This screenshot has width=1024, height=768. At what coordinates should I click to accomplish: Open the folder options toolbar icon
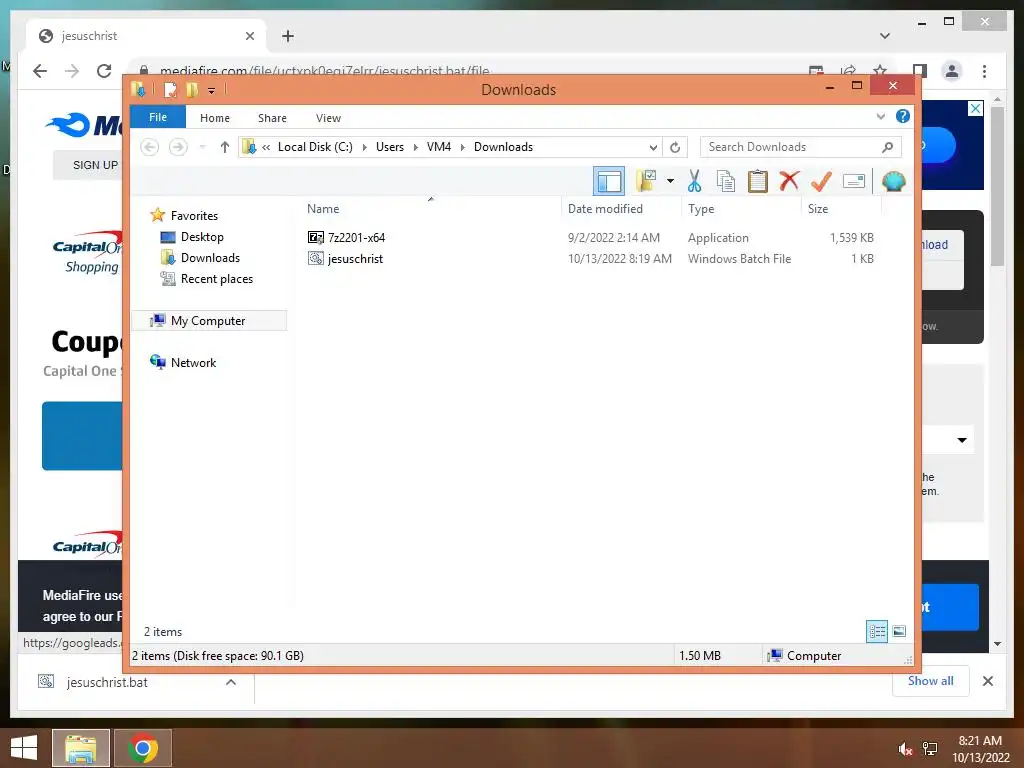click(x=647, y=181)
